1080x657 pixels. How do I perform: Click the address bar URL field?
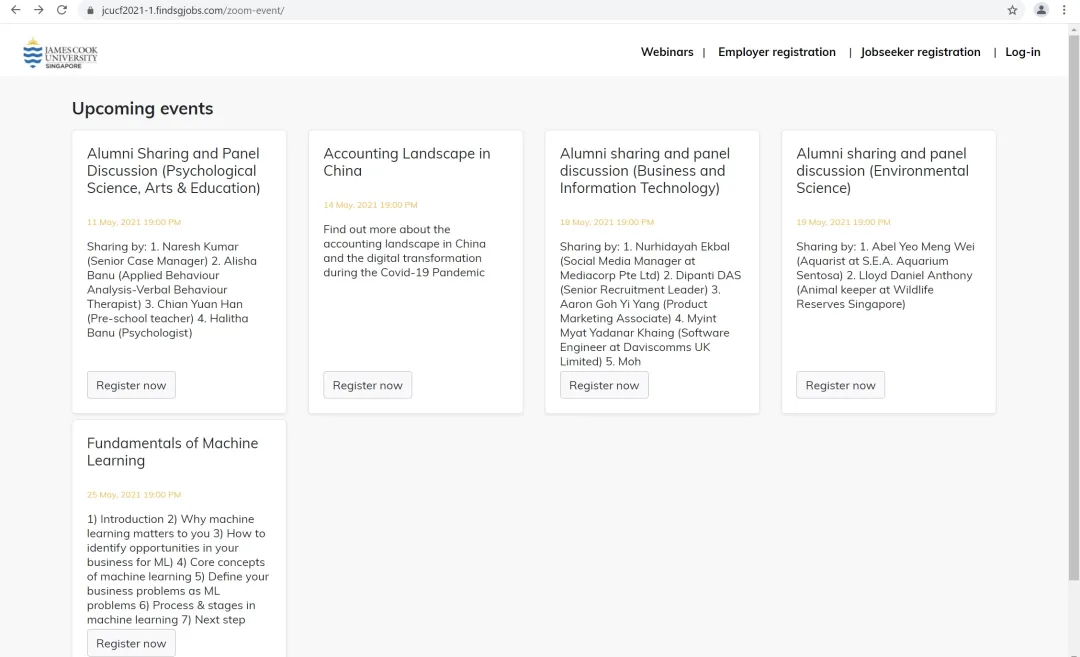[400, 10]
